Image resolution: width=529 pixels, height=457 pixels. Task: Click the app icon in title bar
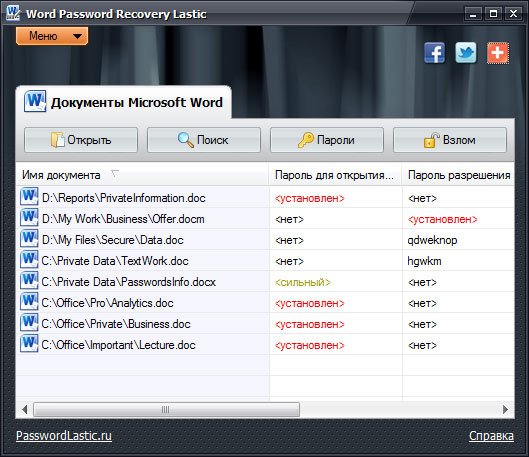[13, 13]
